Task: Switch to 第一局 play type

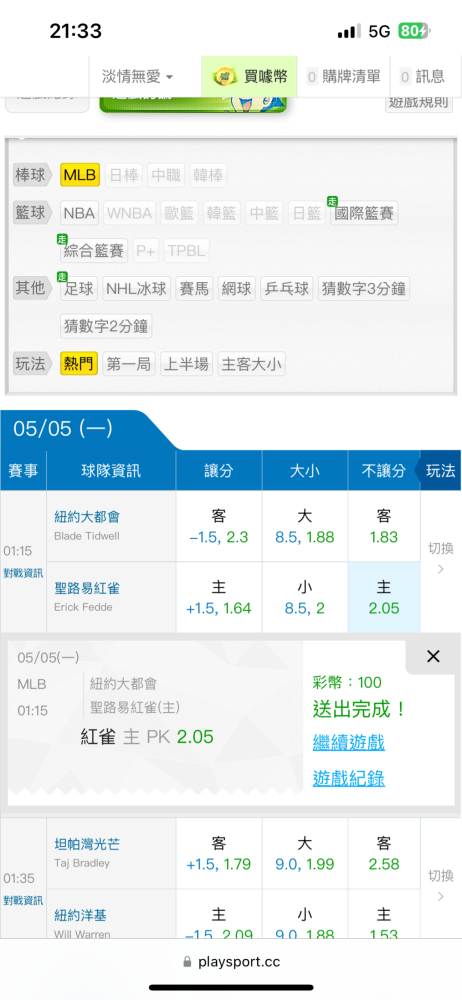Action: pyautogui.click(x=129, y=364)
